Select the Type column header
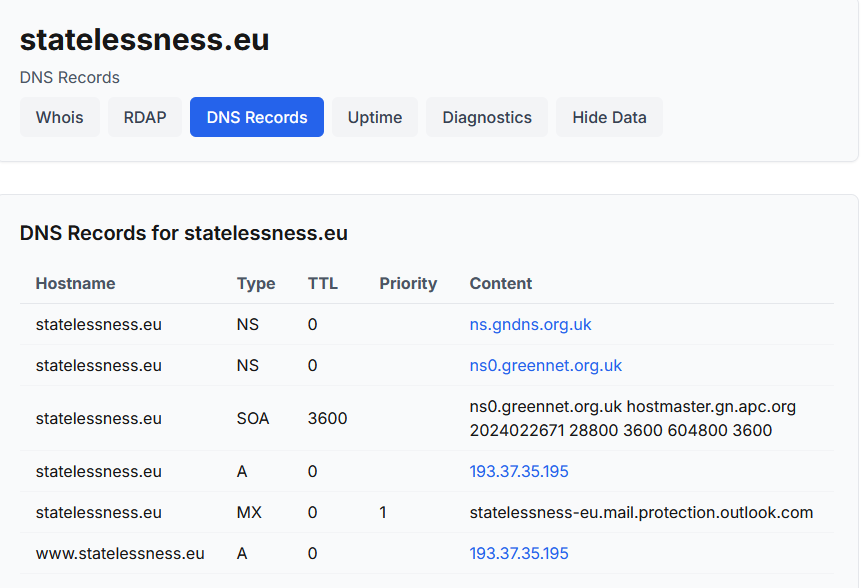 [x=256, y=283]
